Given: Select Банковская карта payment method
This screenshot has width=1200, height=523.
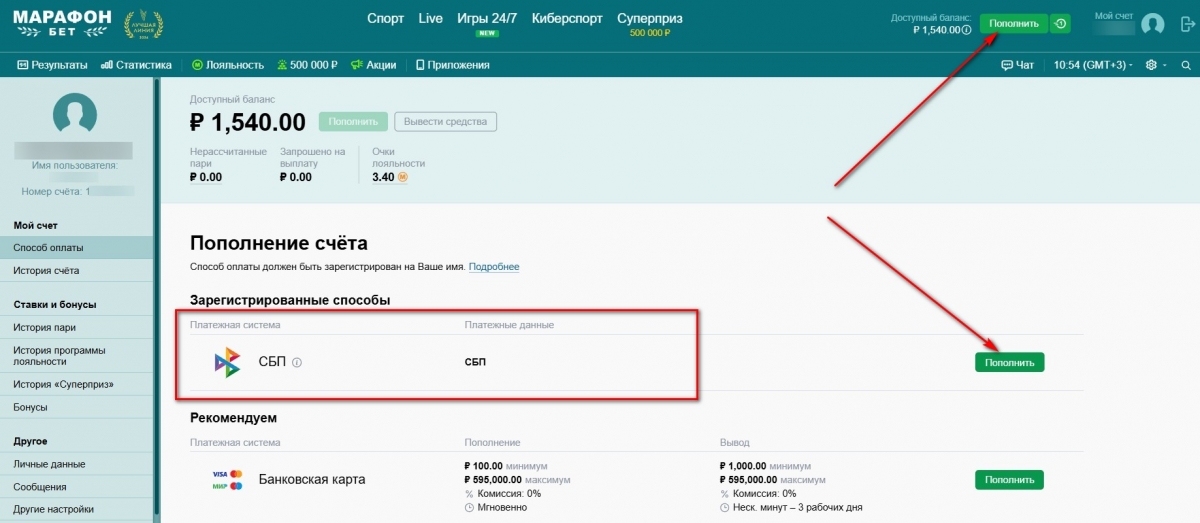Looking at the screenshot, I should click(x=312, y=480).
